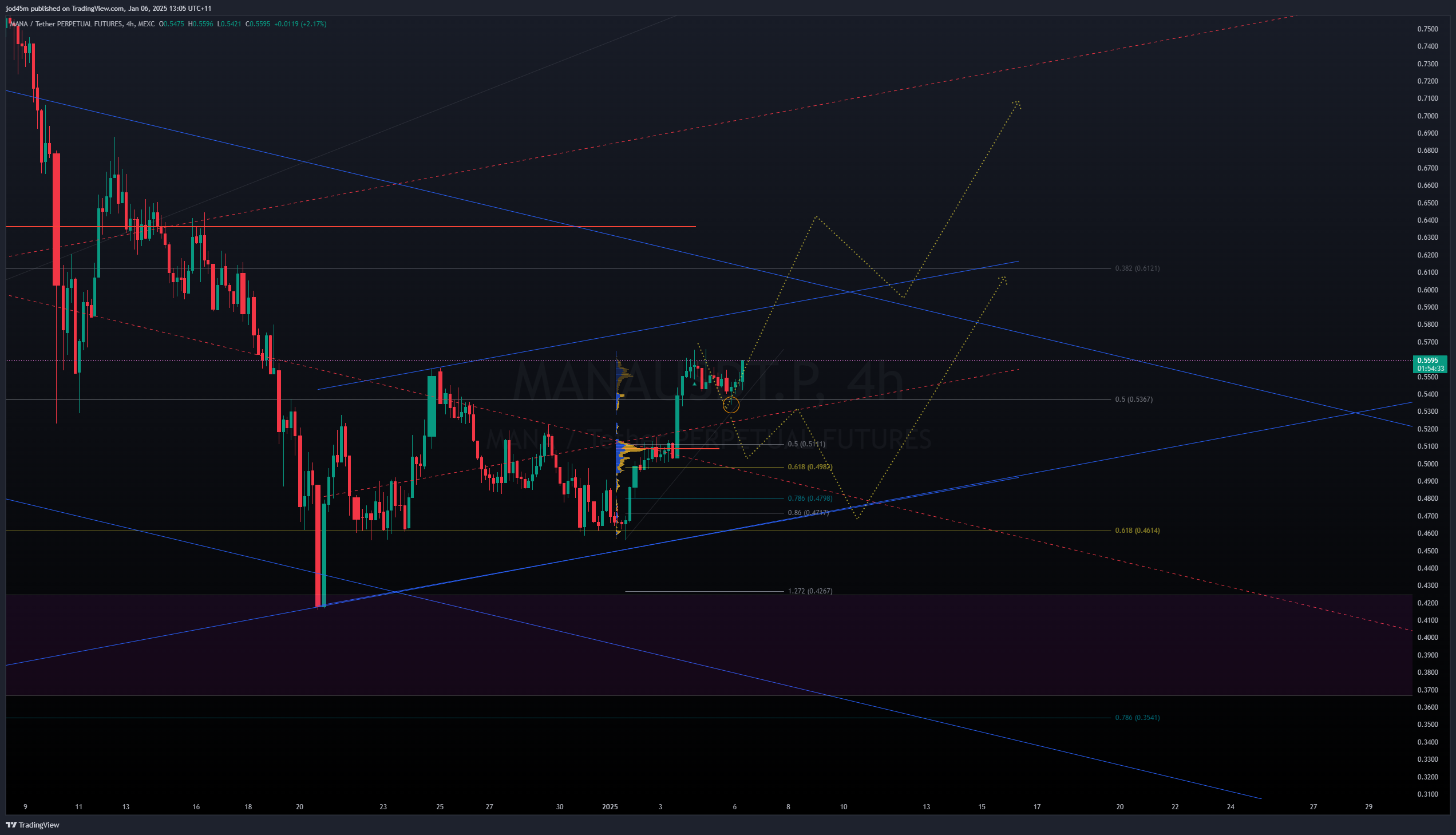Viewport: 1456px width, 835px height.
Task: Click the 0.7000 price axis label
Action: (x=1427, y=116)
